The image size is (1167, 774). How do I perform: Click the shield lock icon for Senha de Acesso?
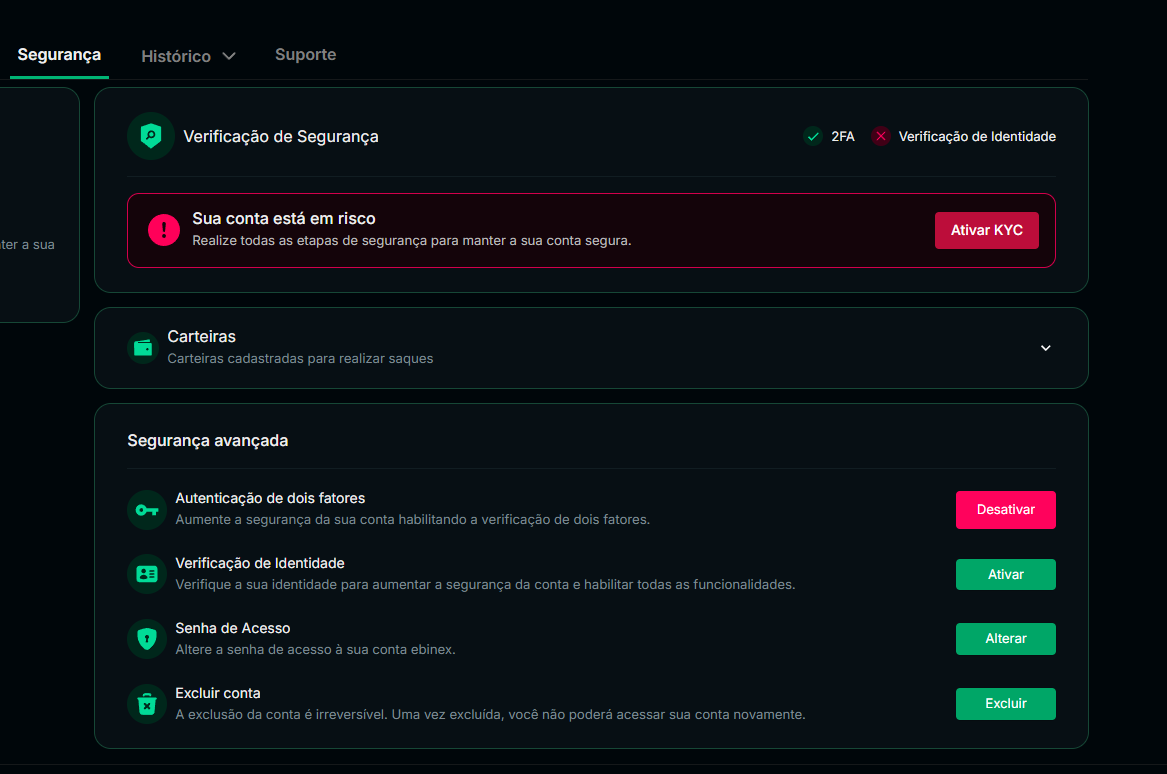[147, 639]
